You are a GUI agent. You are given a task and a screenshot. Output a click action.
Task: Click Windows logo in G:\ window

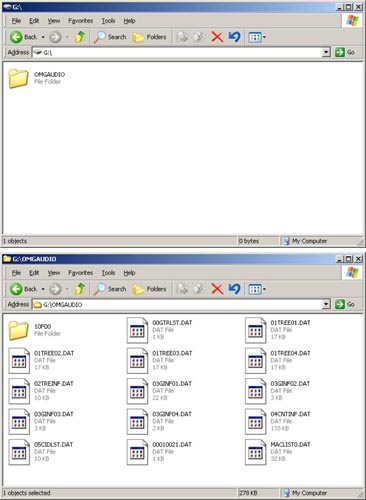pos(352,21)
